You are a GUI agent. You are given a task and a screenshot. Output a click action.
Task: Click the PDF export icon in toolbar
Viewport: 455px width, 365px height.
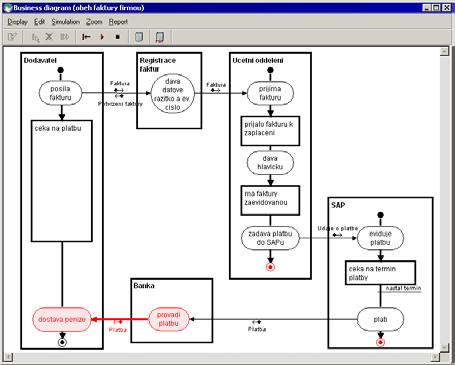click(x=160, y=37)
